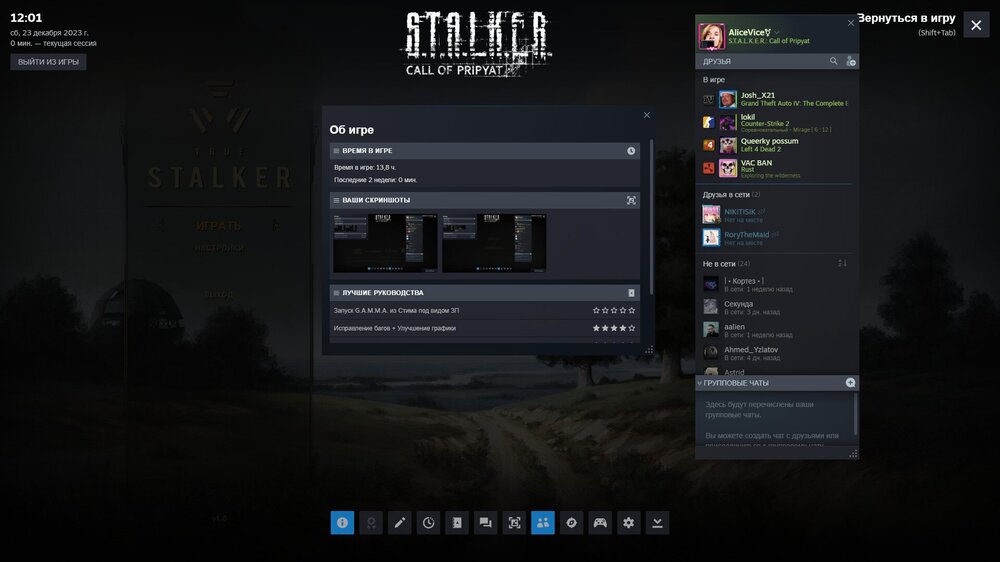Screen dimensions: 1000x562
Task: Collapse the Не в сети friends group
Action: [726, 263]
